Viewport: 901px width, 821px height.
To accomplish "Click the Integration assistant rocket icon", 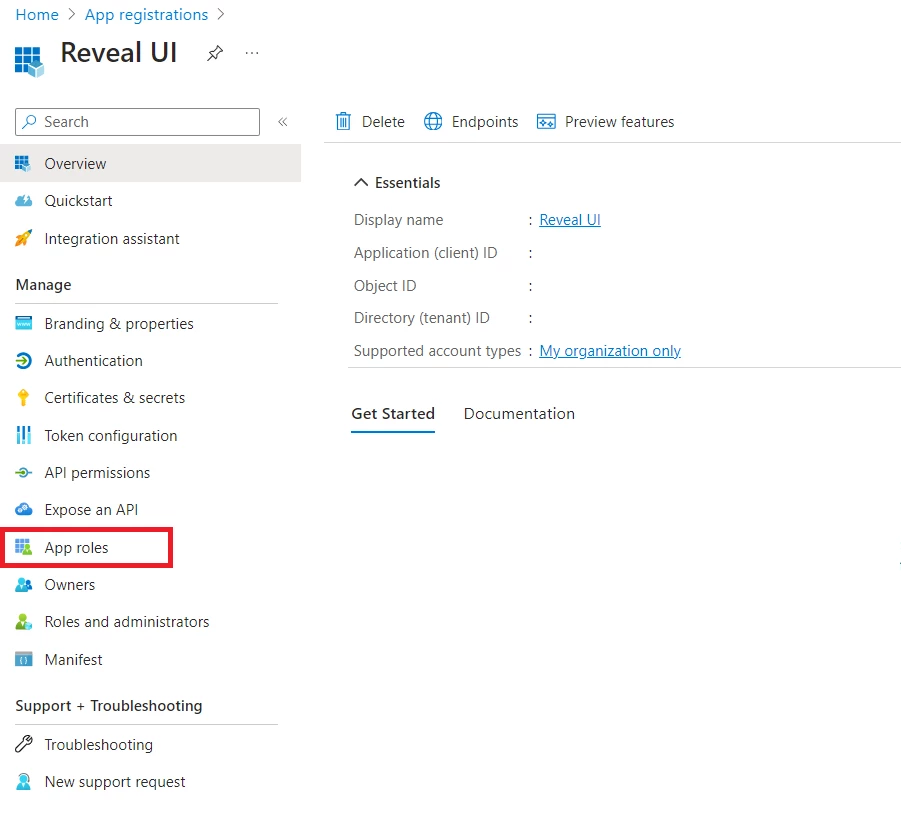I will (x=23, y=238).
